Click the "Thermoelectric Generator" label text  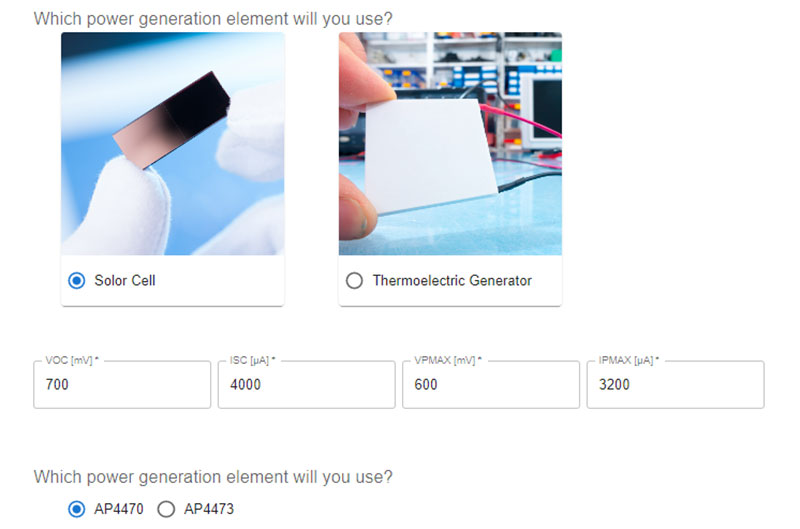point(452,281)
